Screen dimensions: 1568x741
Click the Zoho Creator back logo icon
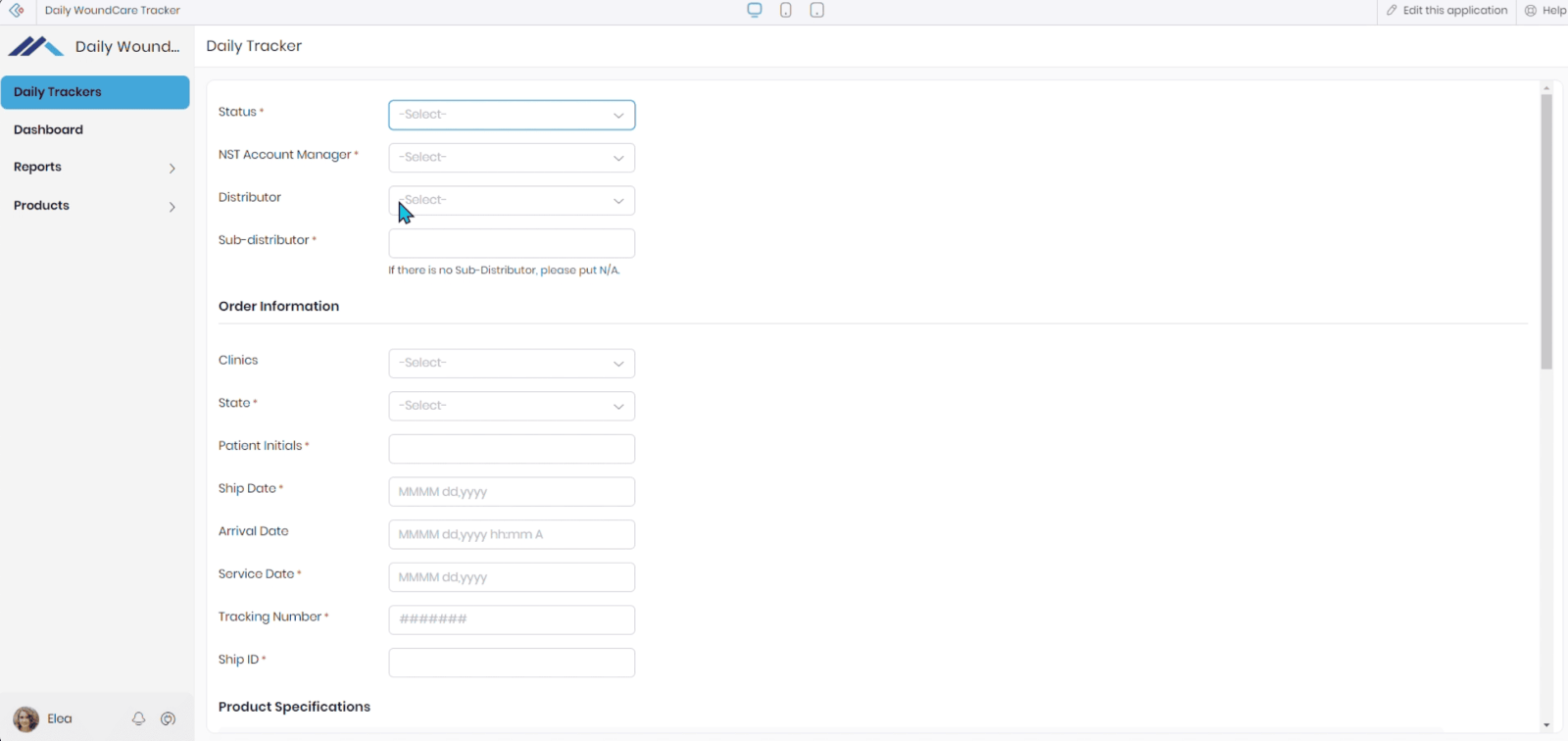pos(17,10)
